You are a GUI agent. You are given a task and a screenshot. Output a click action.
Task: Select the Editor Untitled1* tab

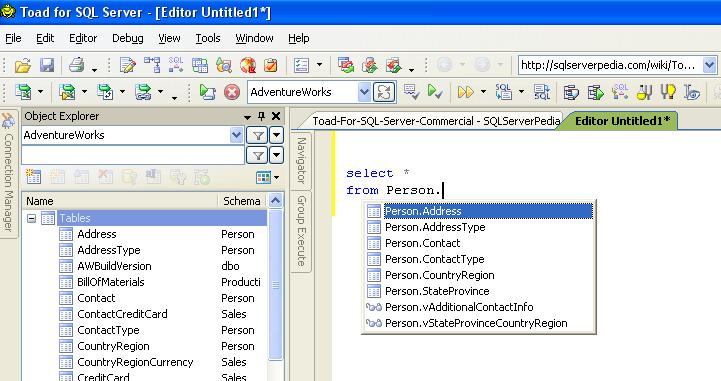(622, 121)
